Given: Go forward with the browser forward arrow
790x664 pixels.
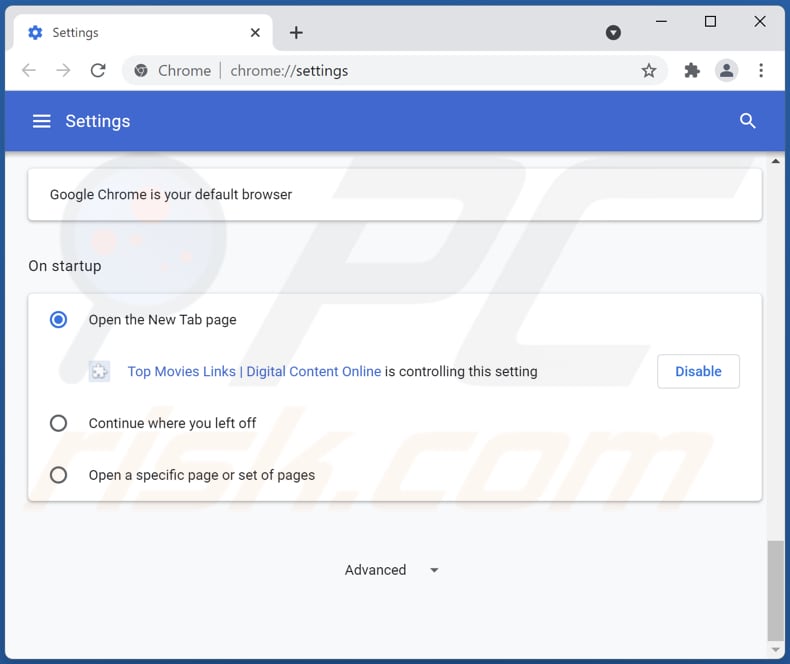Looking at the screenshot, I should click(x=63, y=71).
